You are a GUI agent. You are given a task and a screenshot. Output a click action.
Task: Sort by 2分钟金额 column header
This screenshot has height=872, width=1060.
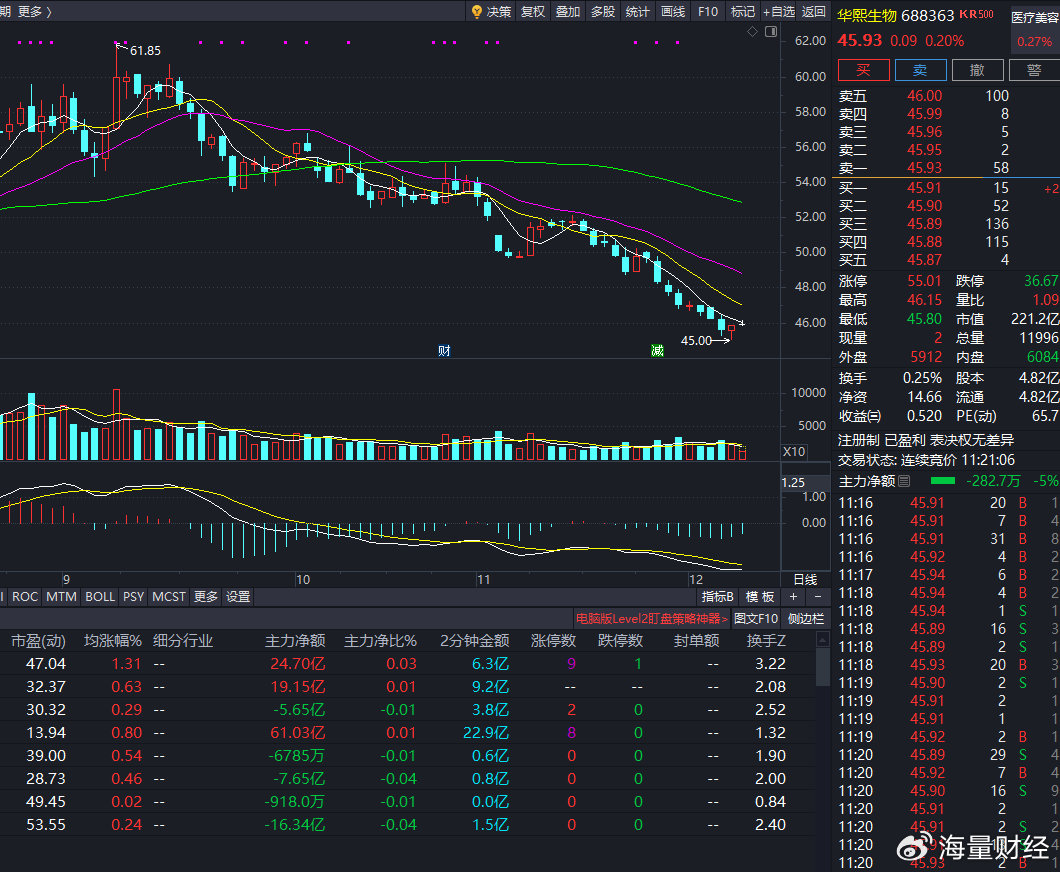coord(475,640)
